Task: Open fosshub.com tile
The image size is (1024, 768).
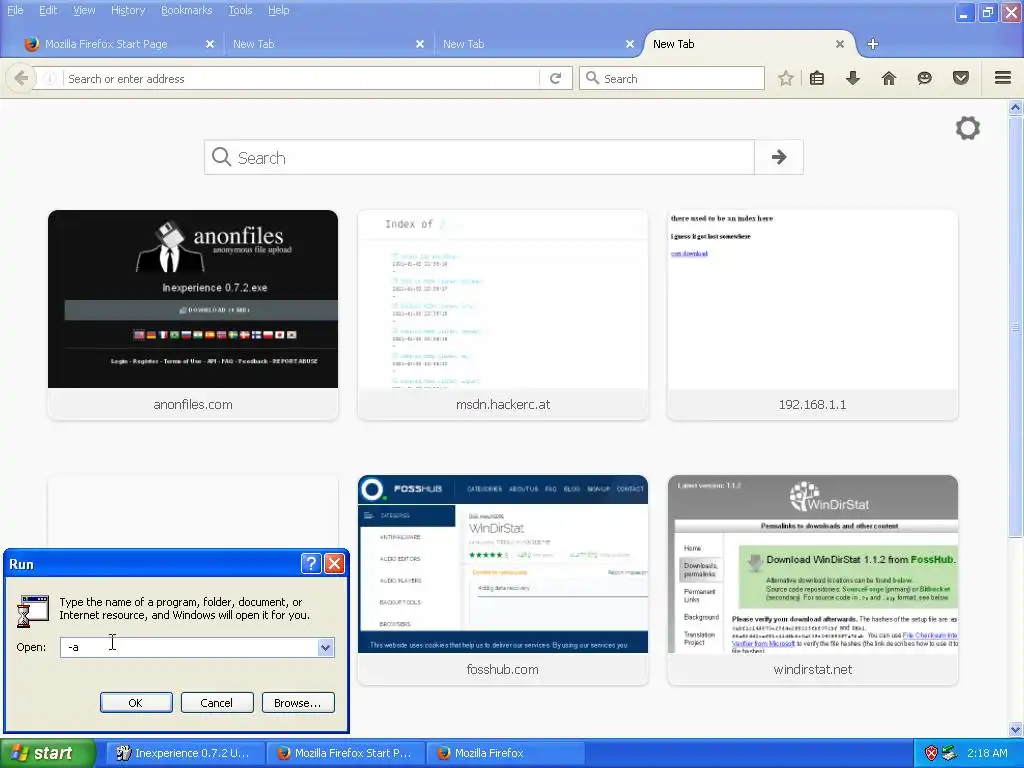Action: click(503, 580)
